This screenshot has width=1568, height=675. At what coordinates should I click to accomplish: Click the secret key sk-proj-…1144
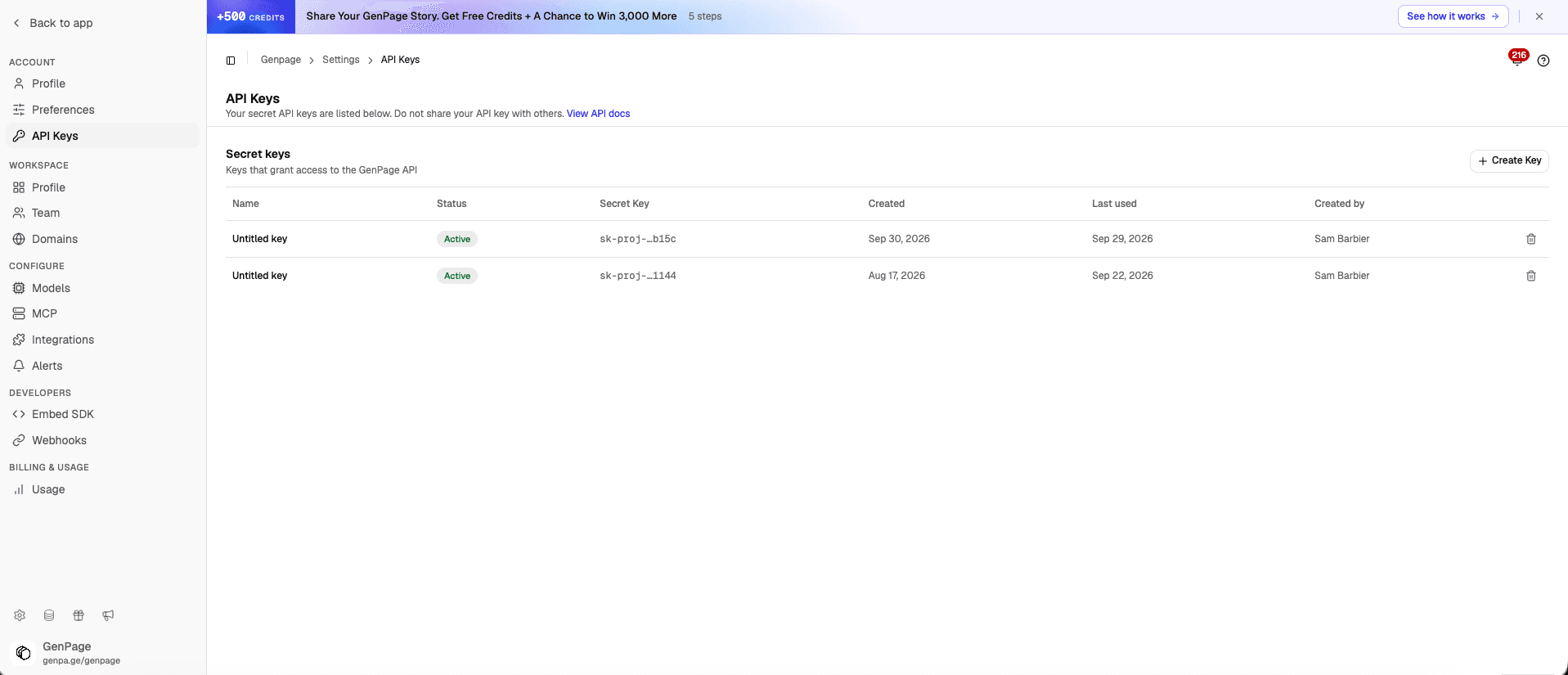click(638, 276)
